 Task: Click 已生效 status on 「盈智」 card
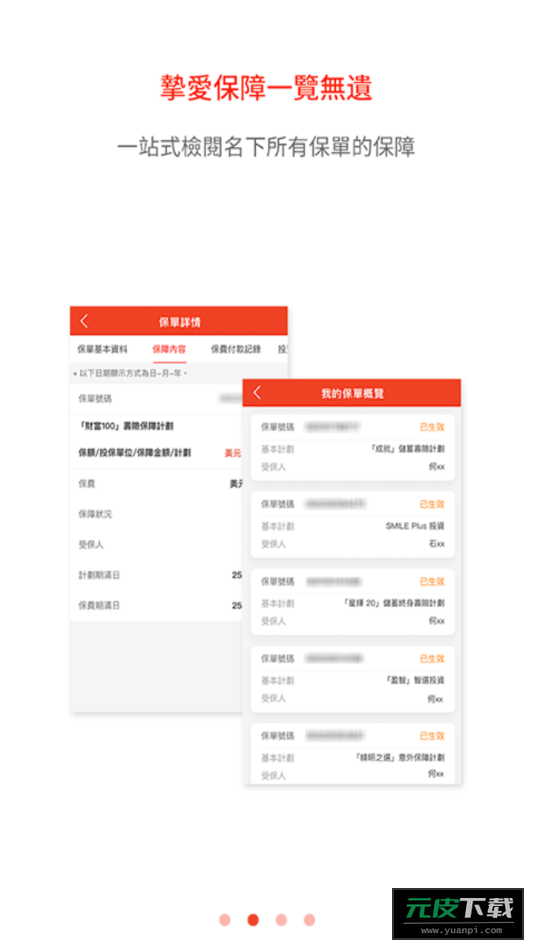[x=432, y=659]
